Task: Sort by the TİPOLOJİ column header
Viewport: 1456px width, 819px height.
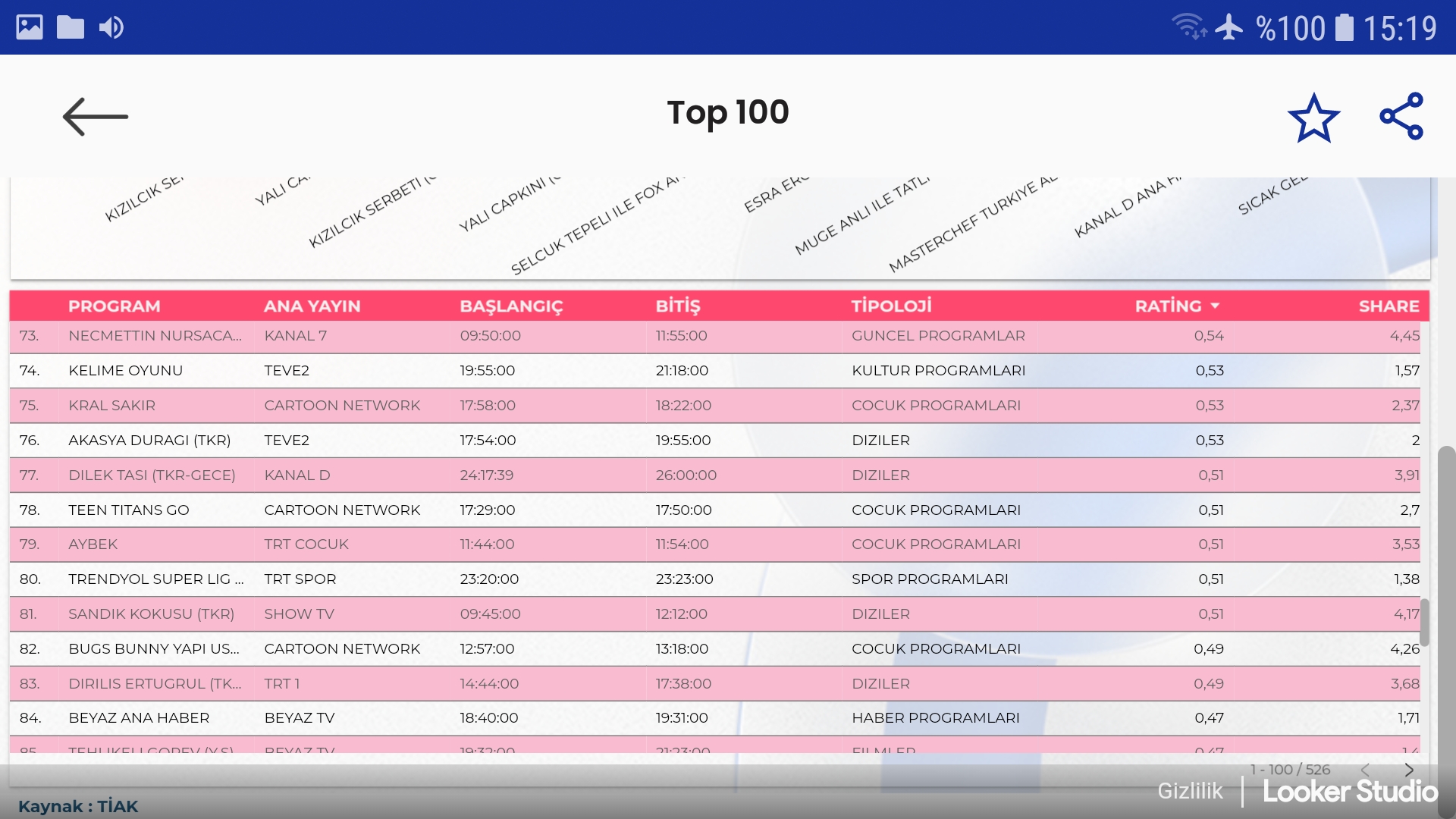Action: coord(891,306)
